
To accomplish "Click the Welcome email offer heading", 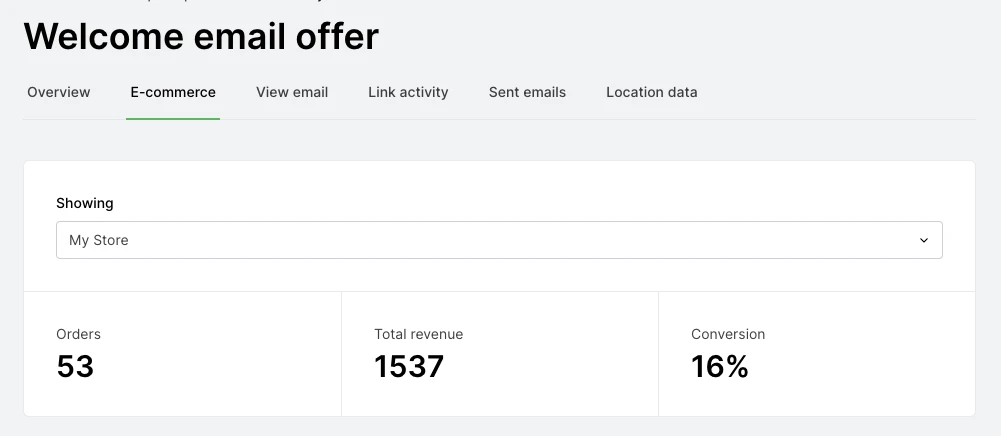I will pos(201,37).
